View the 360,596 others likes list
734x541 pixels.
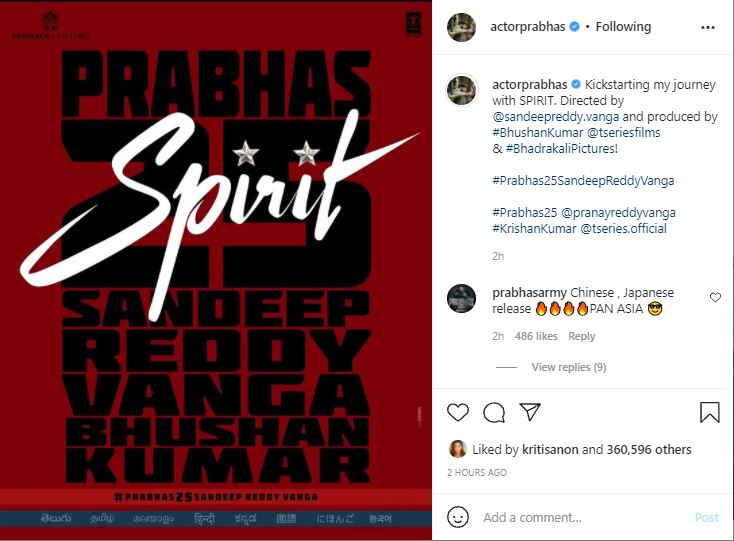(x=649, y=450)
